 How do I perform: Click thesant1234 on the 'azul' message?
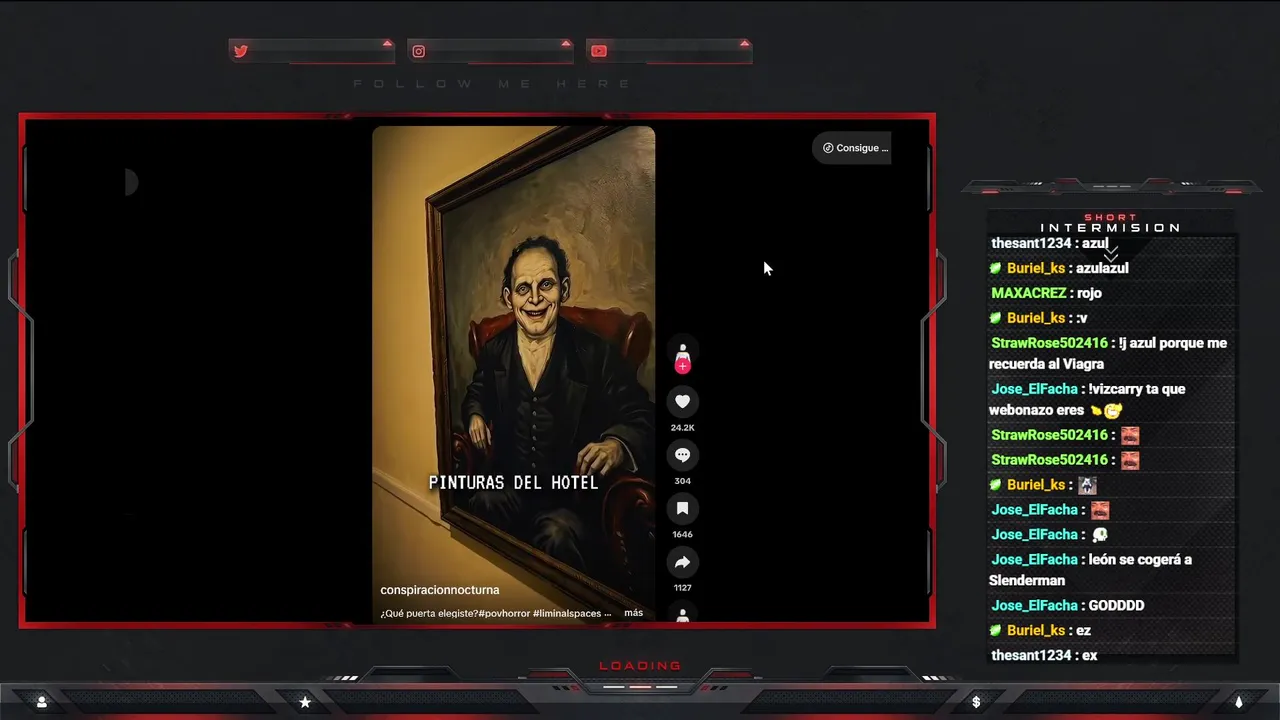point(1031,243)
